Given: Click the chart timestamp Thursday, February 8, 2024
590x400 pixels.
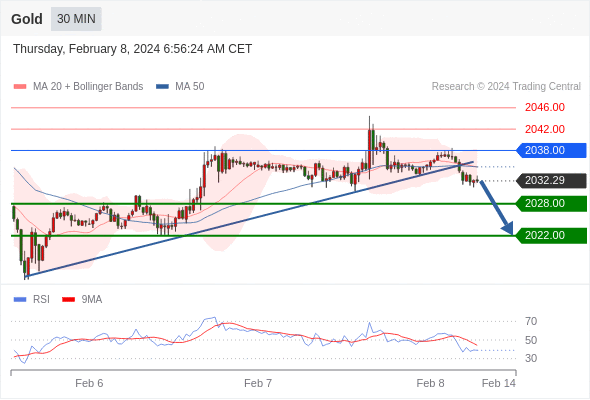Looking at the screenshot, I should (132, 49).
